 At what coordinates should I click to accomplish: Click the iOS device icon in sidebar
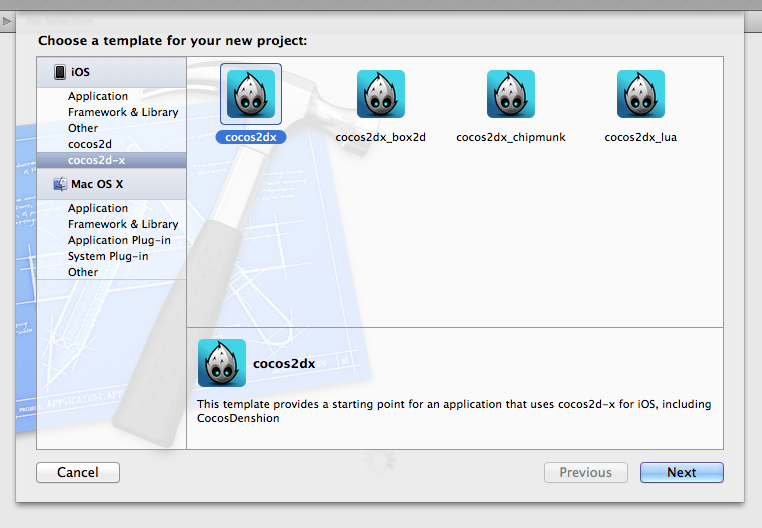point(60,72)
